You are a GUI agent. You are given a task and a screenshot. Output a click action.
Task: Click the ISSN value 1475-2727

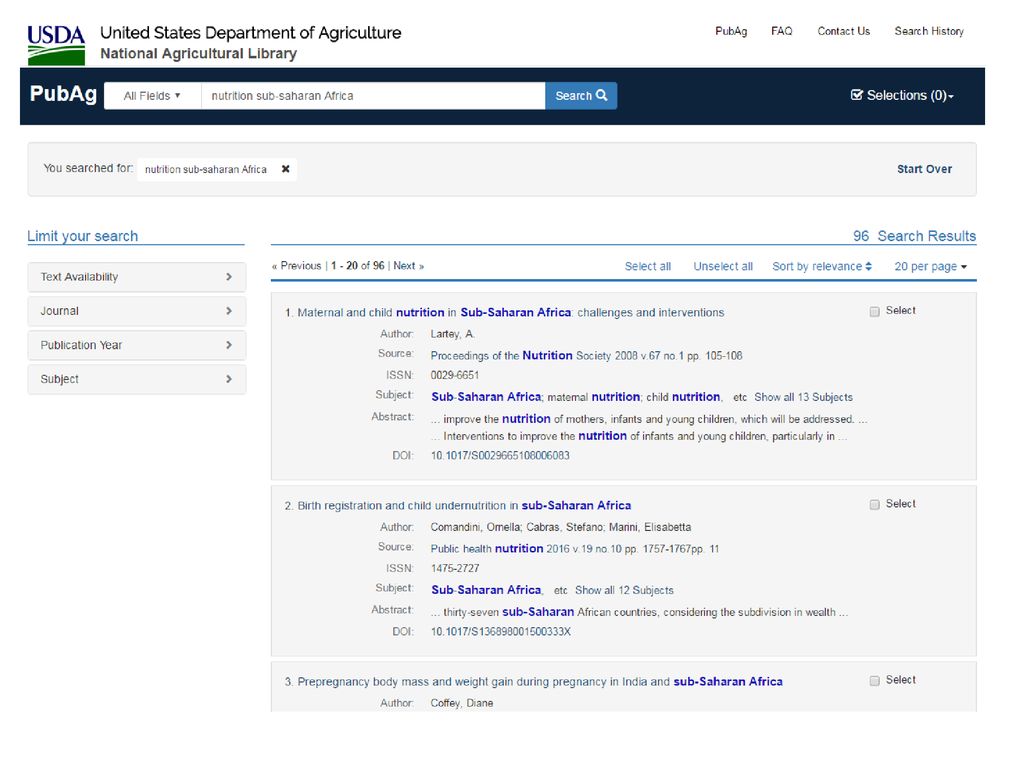pyautogui.click(x=455, y=569)
